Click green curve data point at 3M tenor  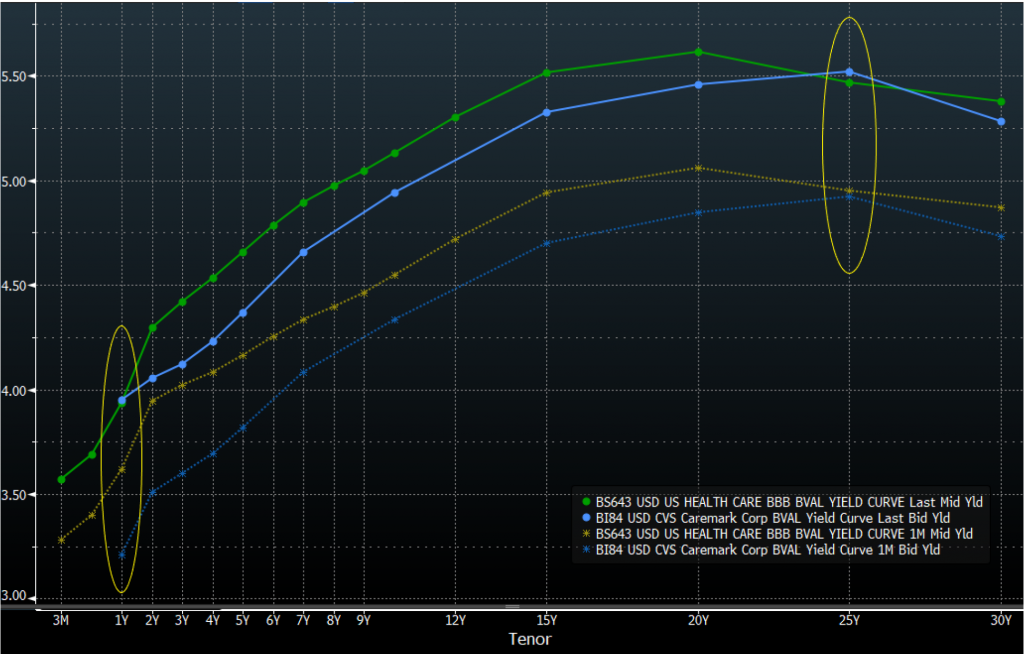61,479
